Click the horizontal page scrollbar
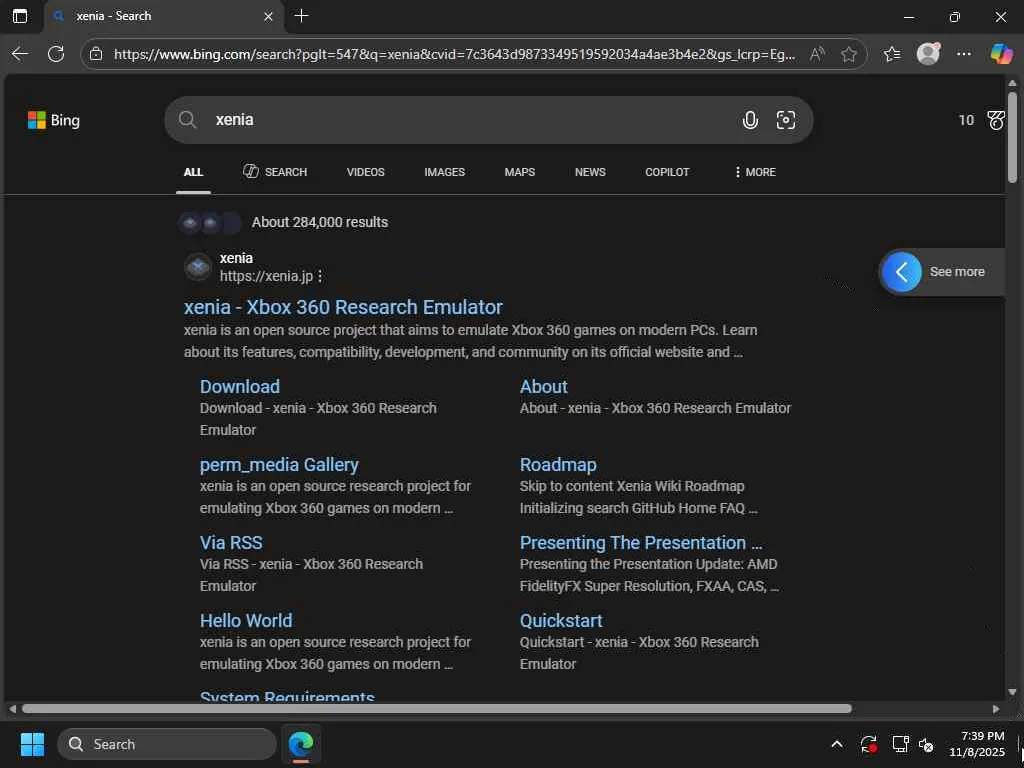This screenshot has width=1024, height=768. click(436, 709)
